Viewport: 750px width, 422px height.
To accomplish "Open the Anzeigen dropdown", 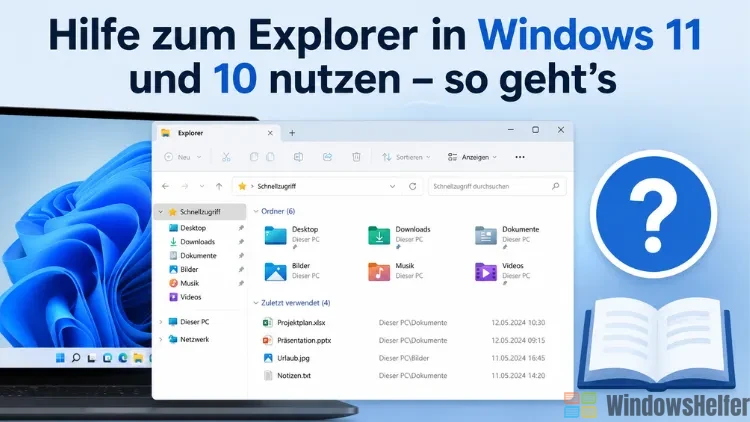I will point(472,157).
